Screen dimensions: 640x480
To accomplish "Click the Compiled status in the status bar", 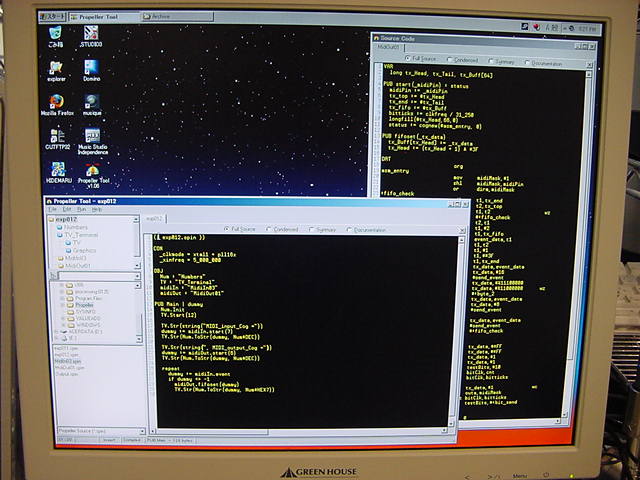I will click(x=133, y=440).
